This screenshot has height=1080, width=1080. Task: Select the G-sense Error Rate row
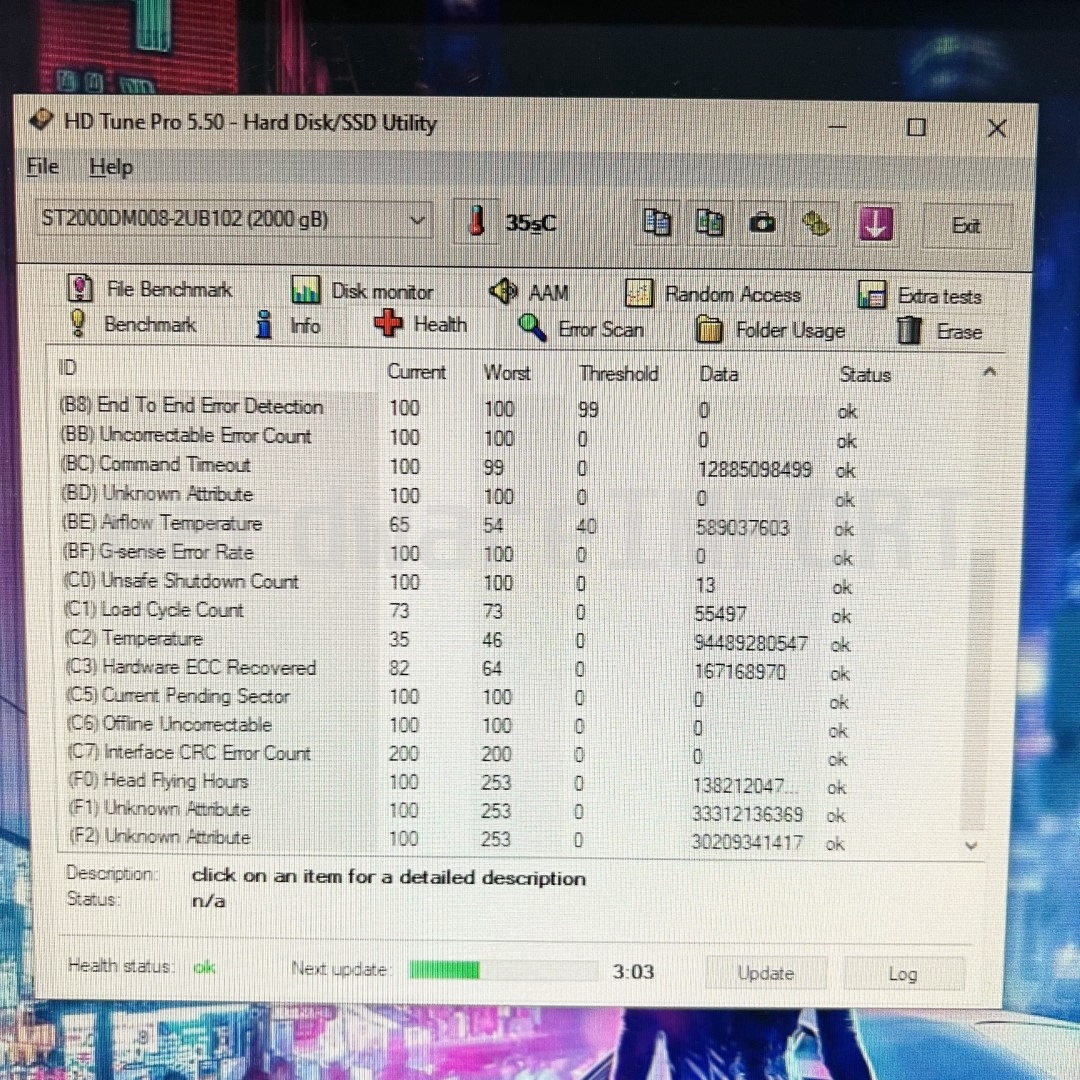coord(458,554)
